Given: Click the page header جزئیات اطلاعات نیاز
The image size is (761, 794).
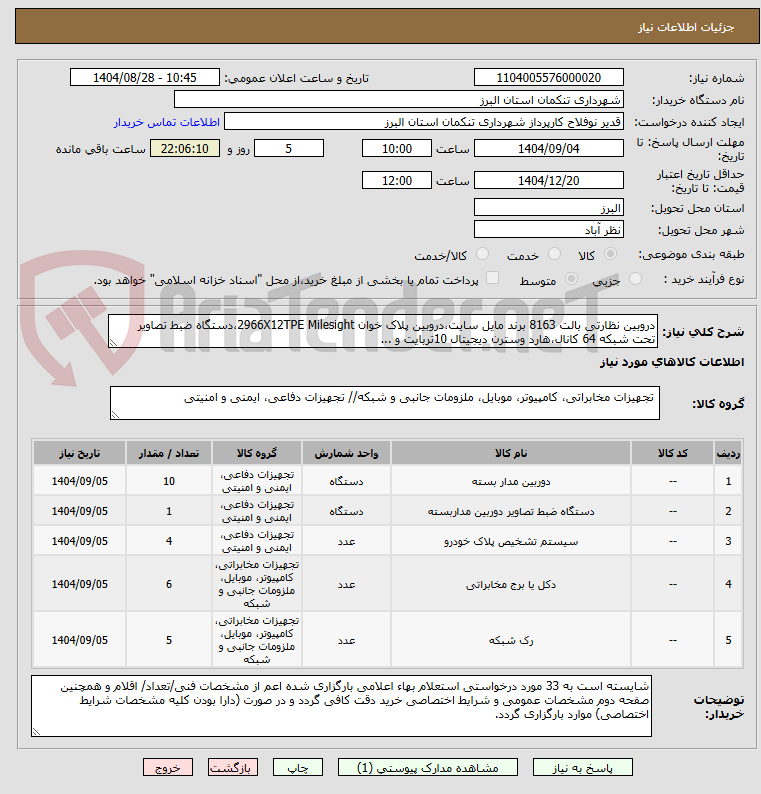Looking at the screenshot, I should (686, 27).
